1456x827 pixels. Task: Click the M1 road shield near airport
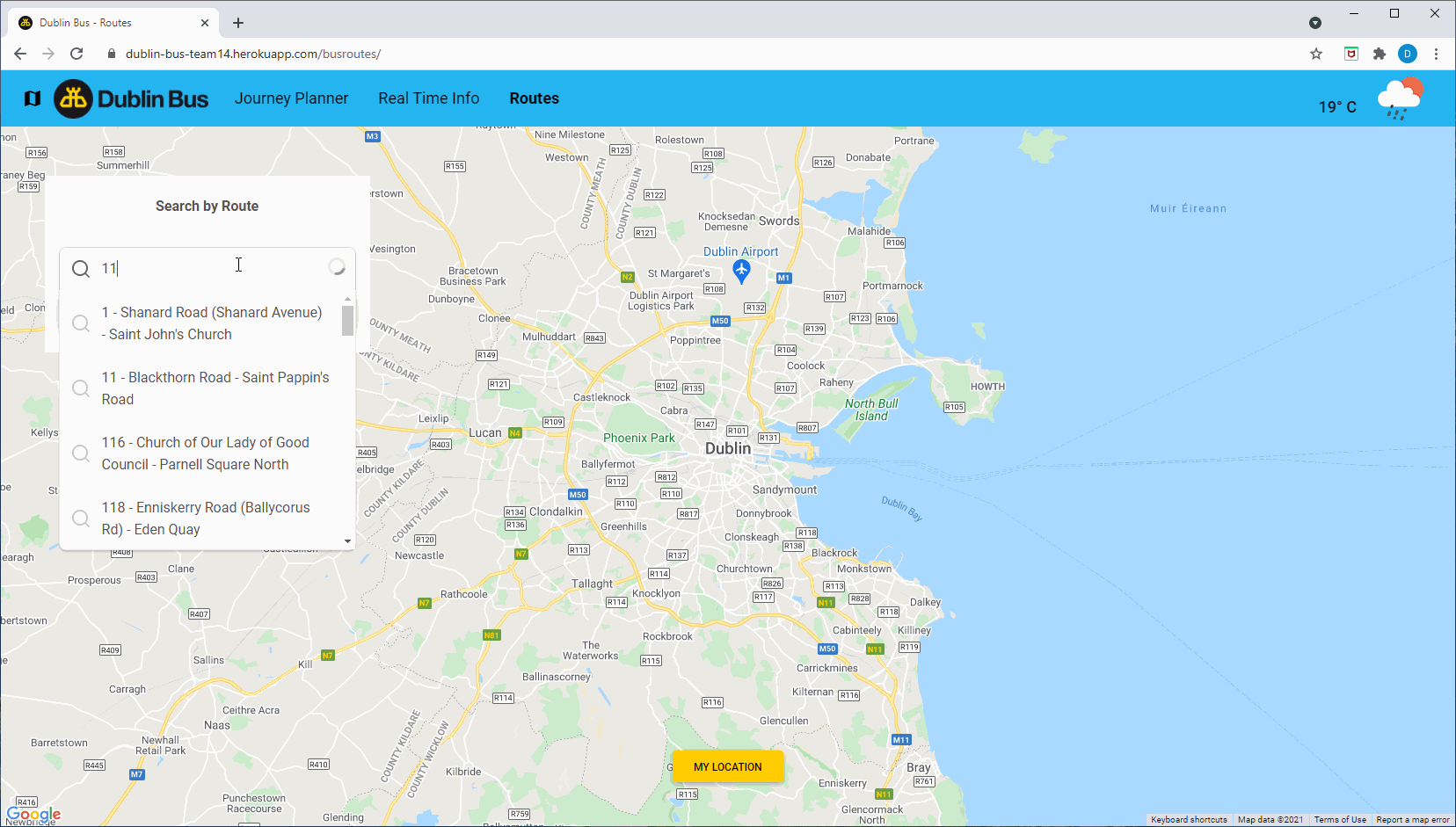click(x=783, y=278)
